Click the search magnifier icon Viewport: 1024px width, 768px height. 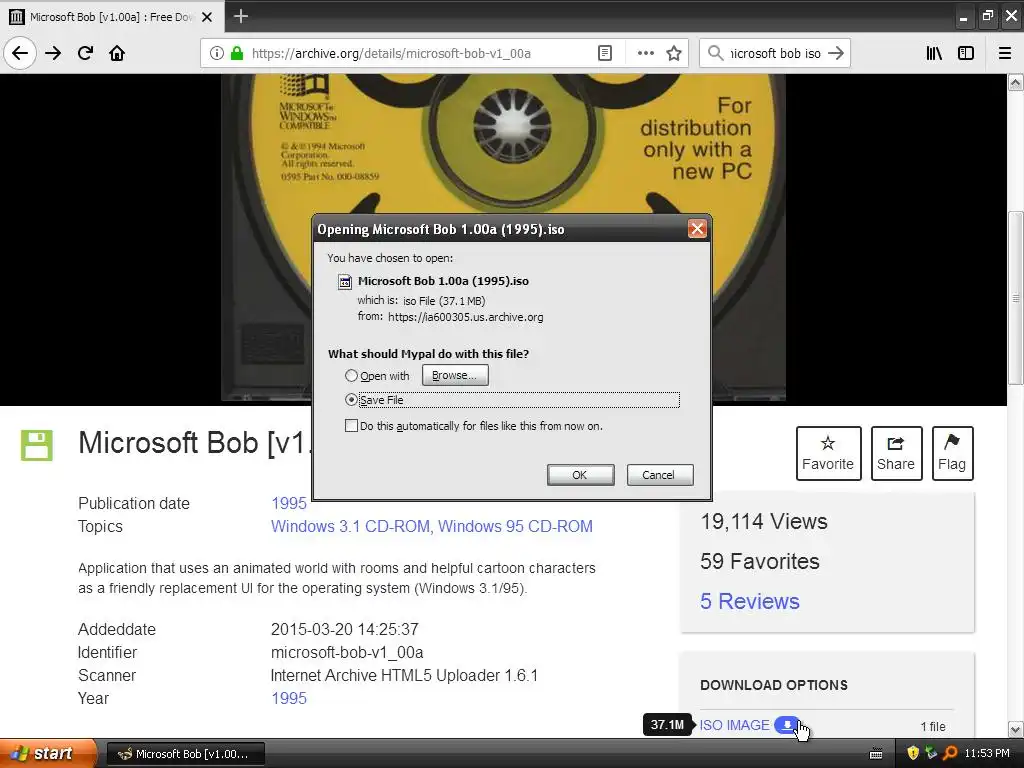coord(716,53)
